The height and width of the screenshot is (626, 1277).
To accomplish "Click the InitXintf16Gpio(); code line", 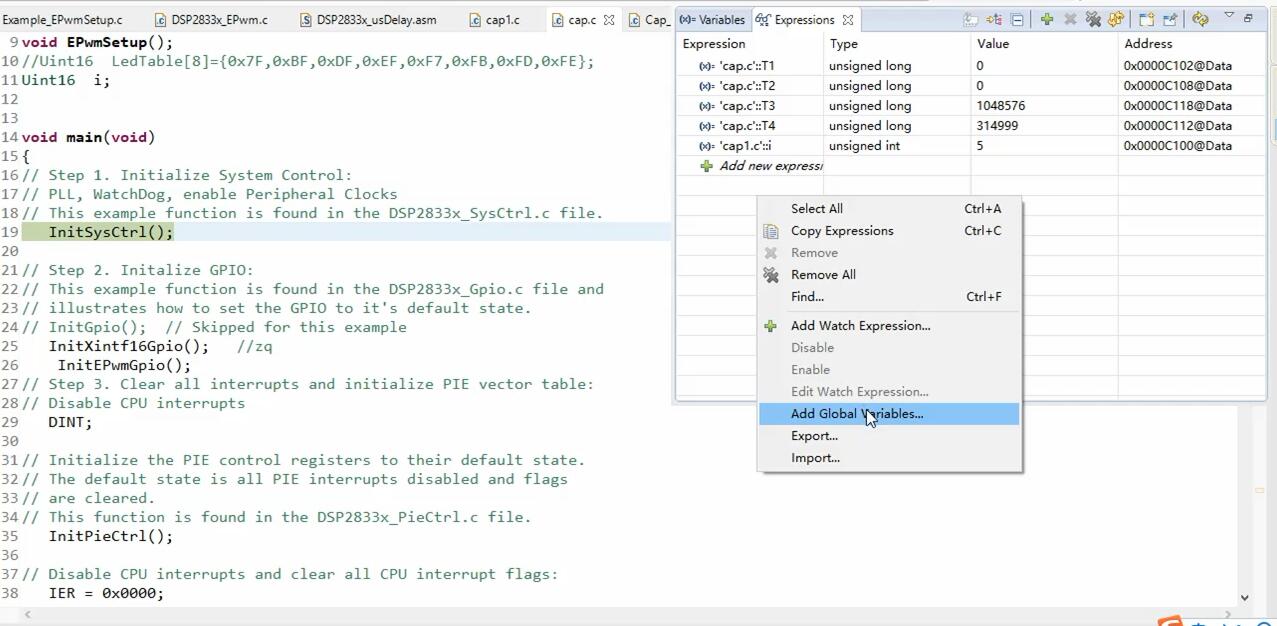I will click(x=129, y=346).
